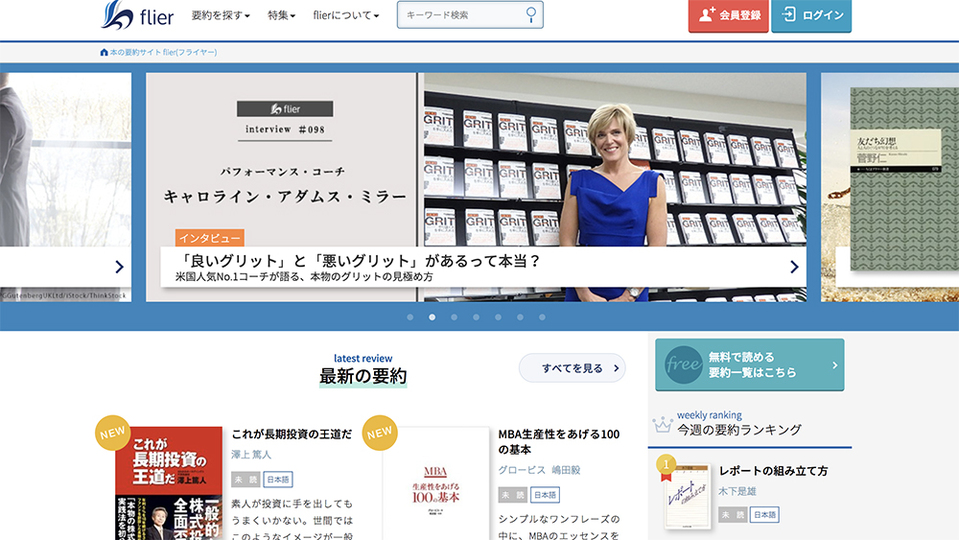
Task: Open book cover これが長期投資の王道だ
Action: pyautogui.click(x=169, y=483)
